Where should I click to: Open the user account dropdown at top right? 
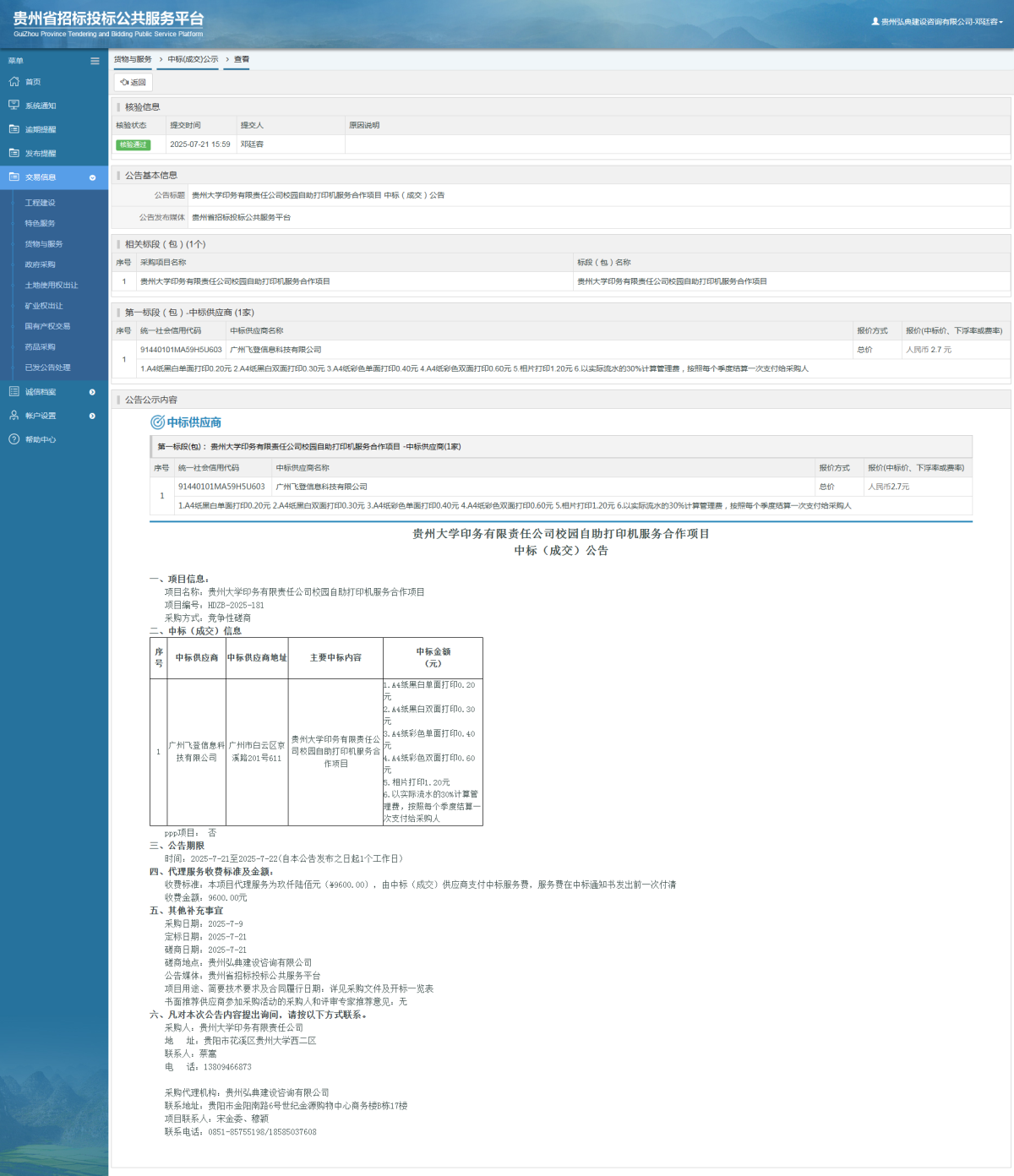(937, 22)
